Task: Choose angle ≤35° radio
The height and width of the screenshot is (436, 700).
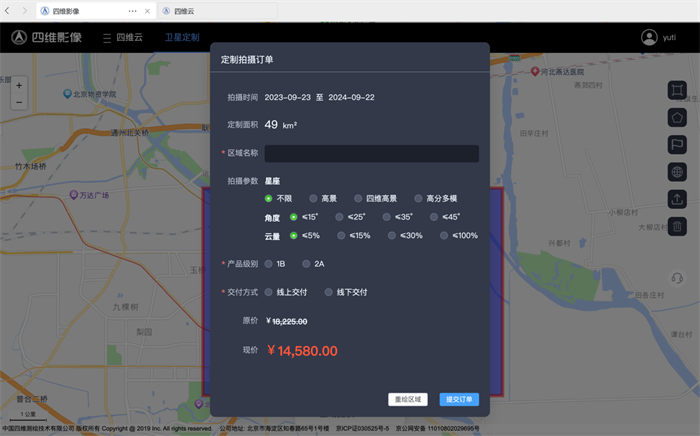Action: [x=387, y=217]
